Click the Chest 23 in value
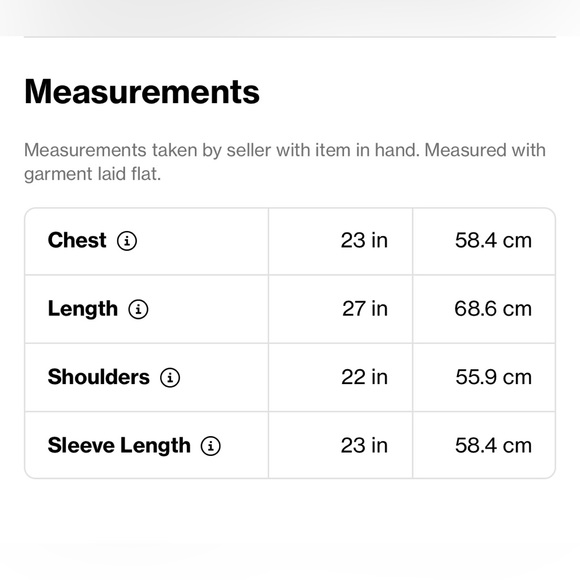 tap(364, 240)
